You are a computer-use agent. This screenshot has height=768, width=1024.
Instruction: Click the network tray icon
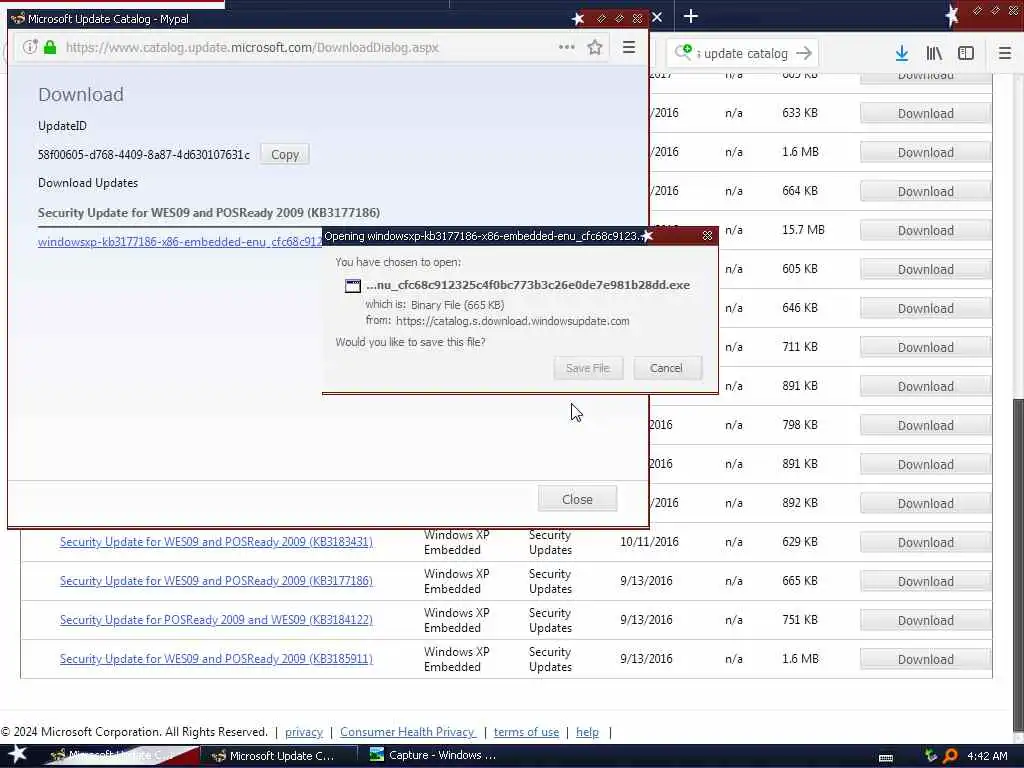coord(931,756)
